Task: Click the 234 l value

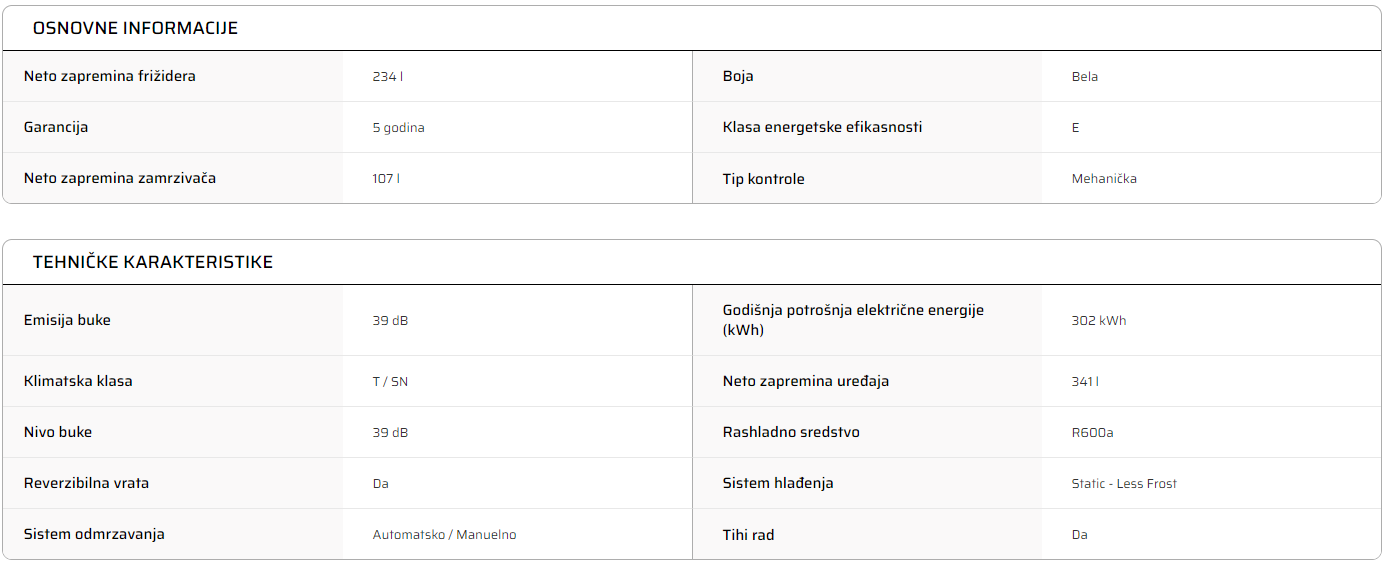Action: 388,77
